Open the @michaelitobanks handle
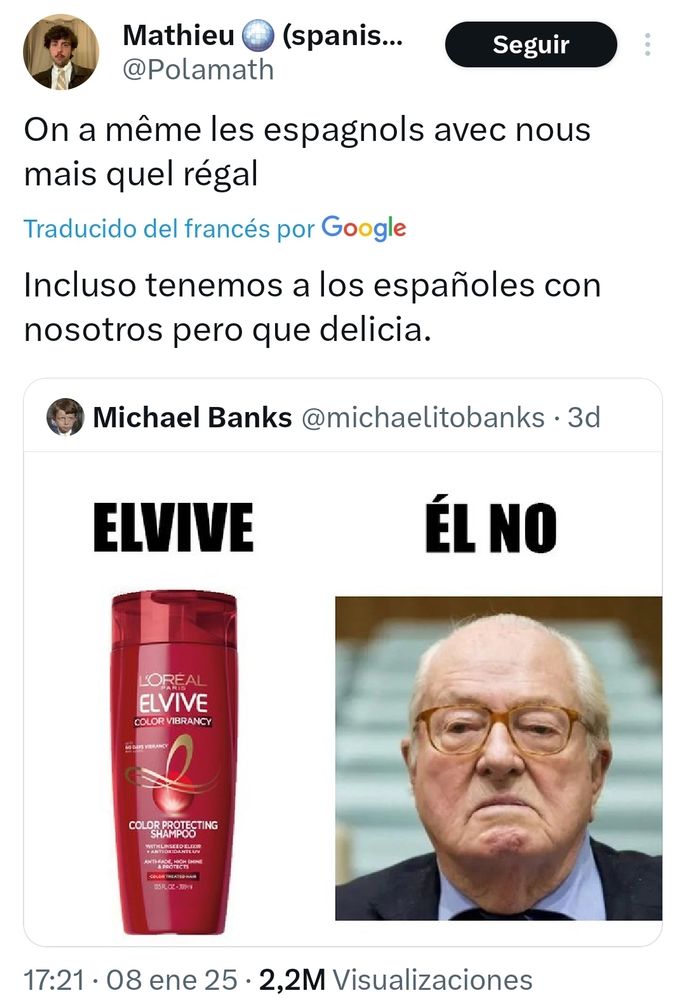Screen dimensions: 686x1000 (423, 417)
